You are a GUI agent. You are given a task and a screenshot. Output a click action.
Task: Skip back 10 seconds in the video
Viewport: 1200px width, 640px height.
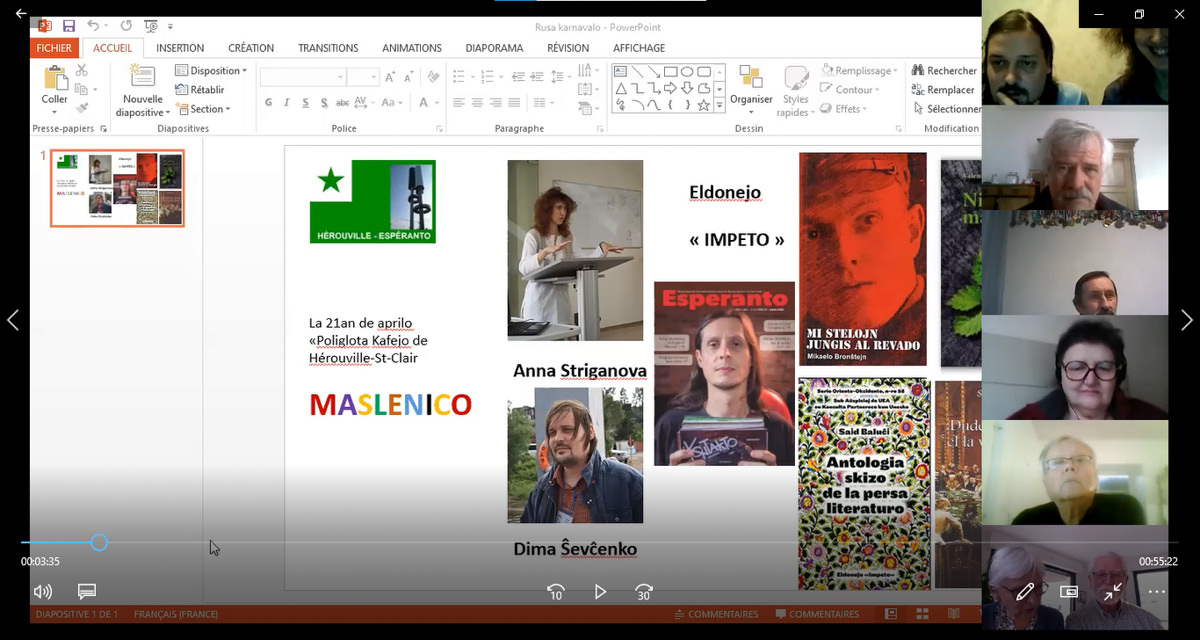click(556, 592)
